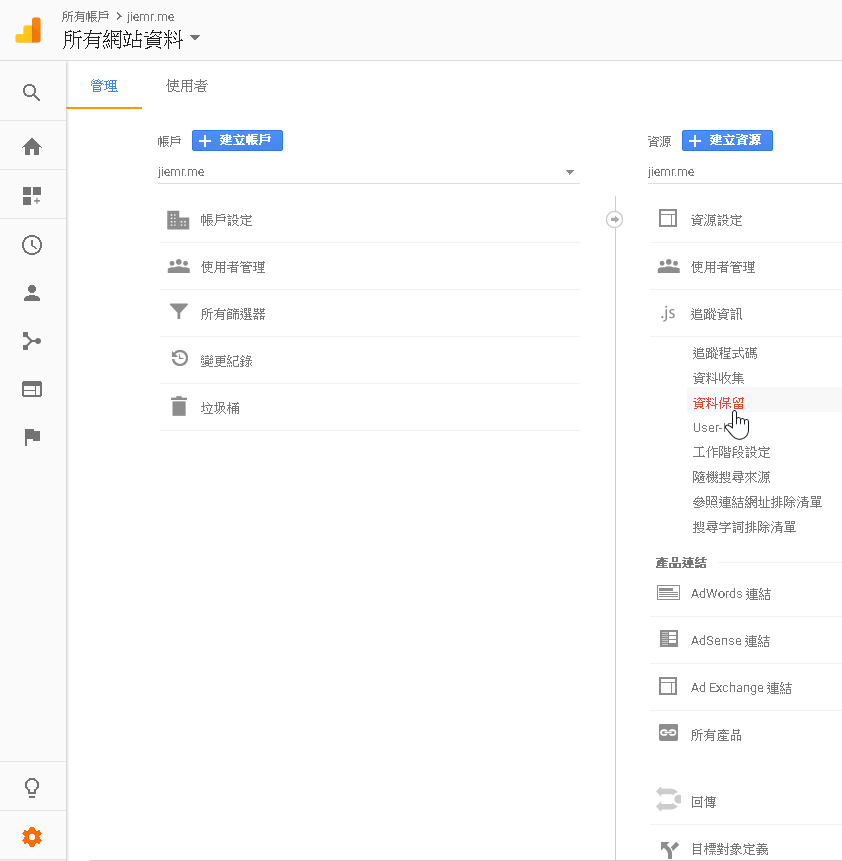Select the .js 追蹤資訊 icon
This screenshot has height=861, width=842.
pos(668,313)
